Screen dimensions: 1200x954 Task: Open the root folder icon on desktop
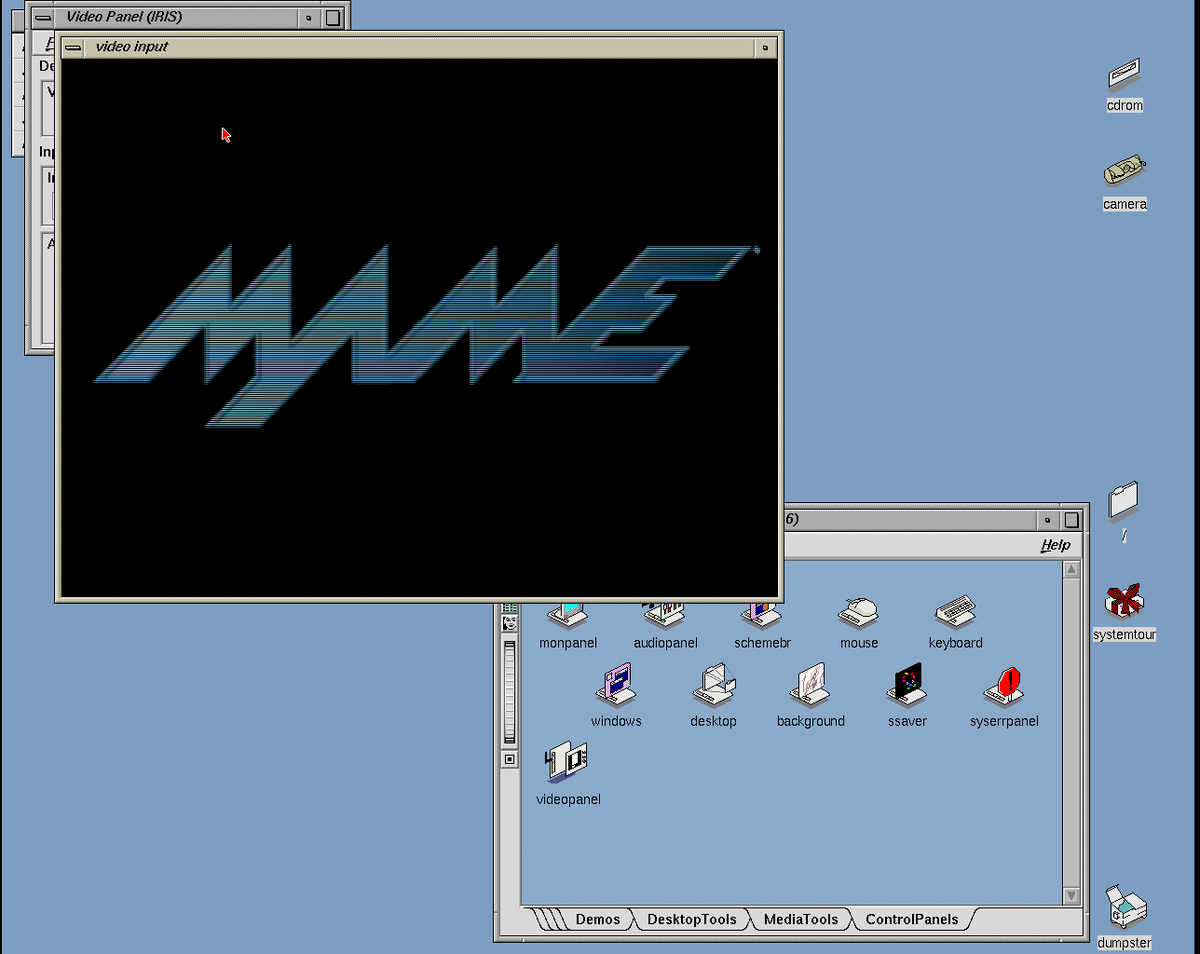coord(1125,500)
